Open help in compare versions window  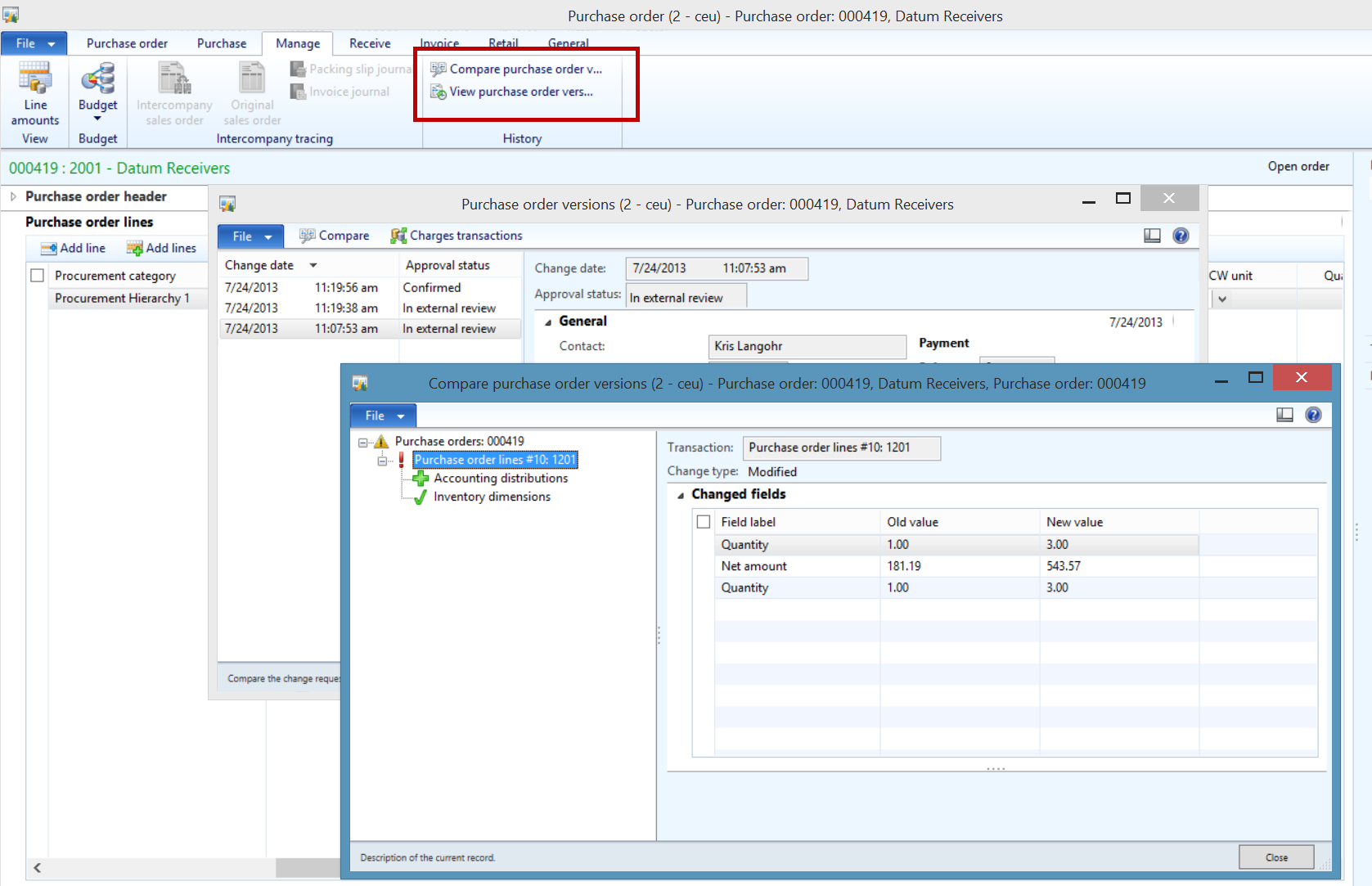coord(1313,415)
